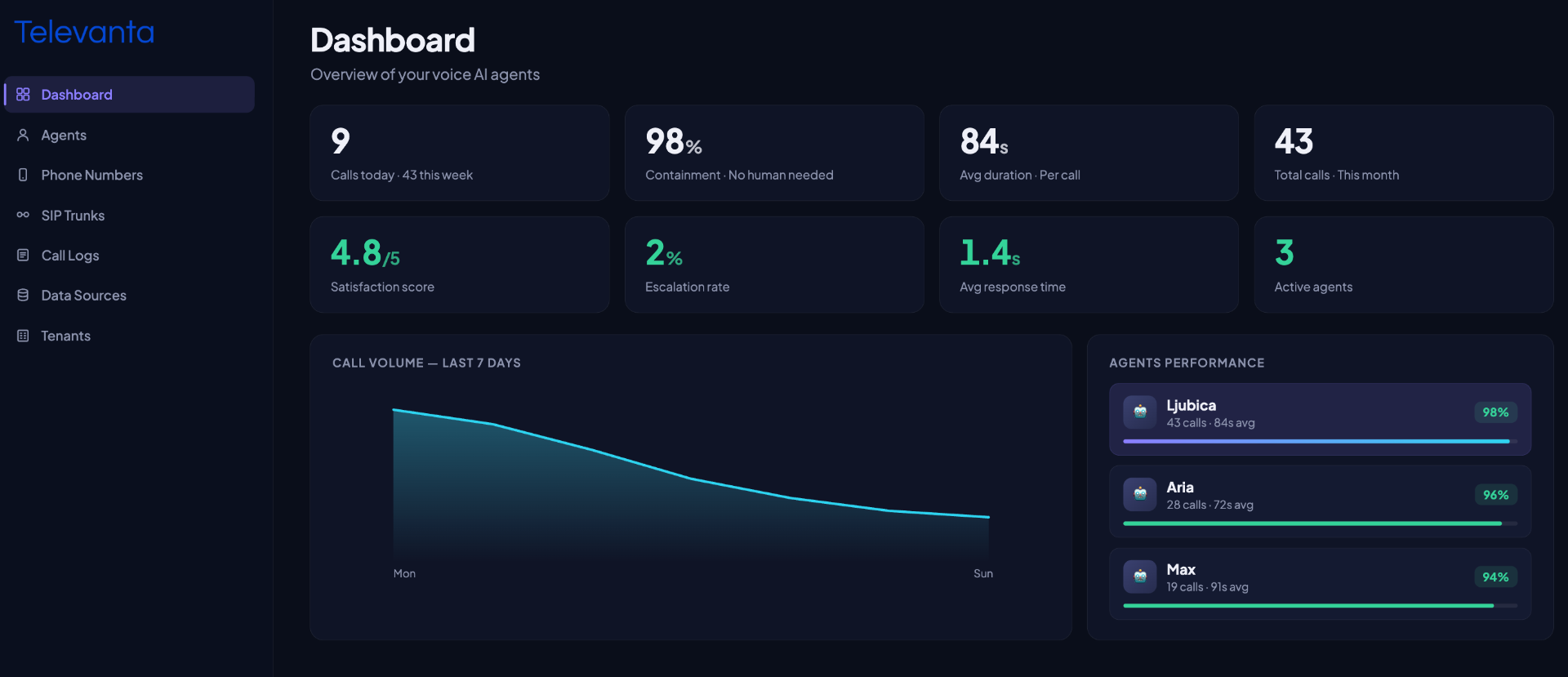
Task: Open the Call Logs section
Action: pos(130,256)
